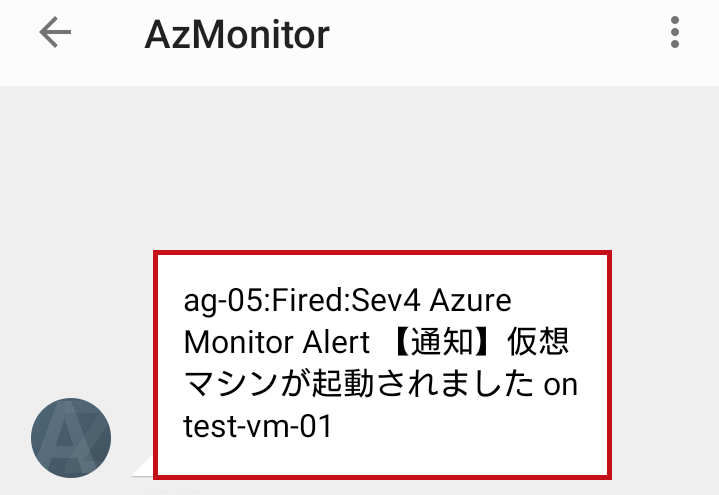Click the text test-vm-01 in message
This screenshot has width=719, height=495.
point(257,426)
